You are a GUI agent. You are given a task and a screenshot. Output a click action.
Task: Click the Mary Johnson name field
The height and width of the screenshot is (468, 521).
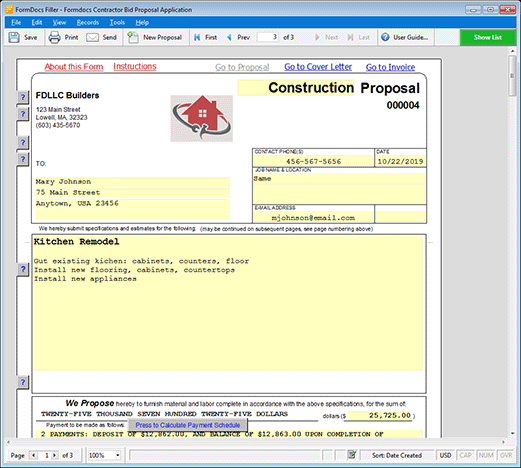click(132, 182)
